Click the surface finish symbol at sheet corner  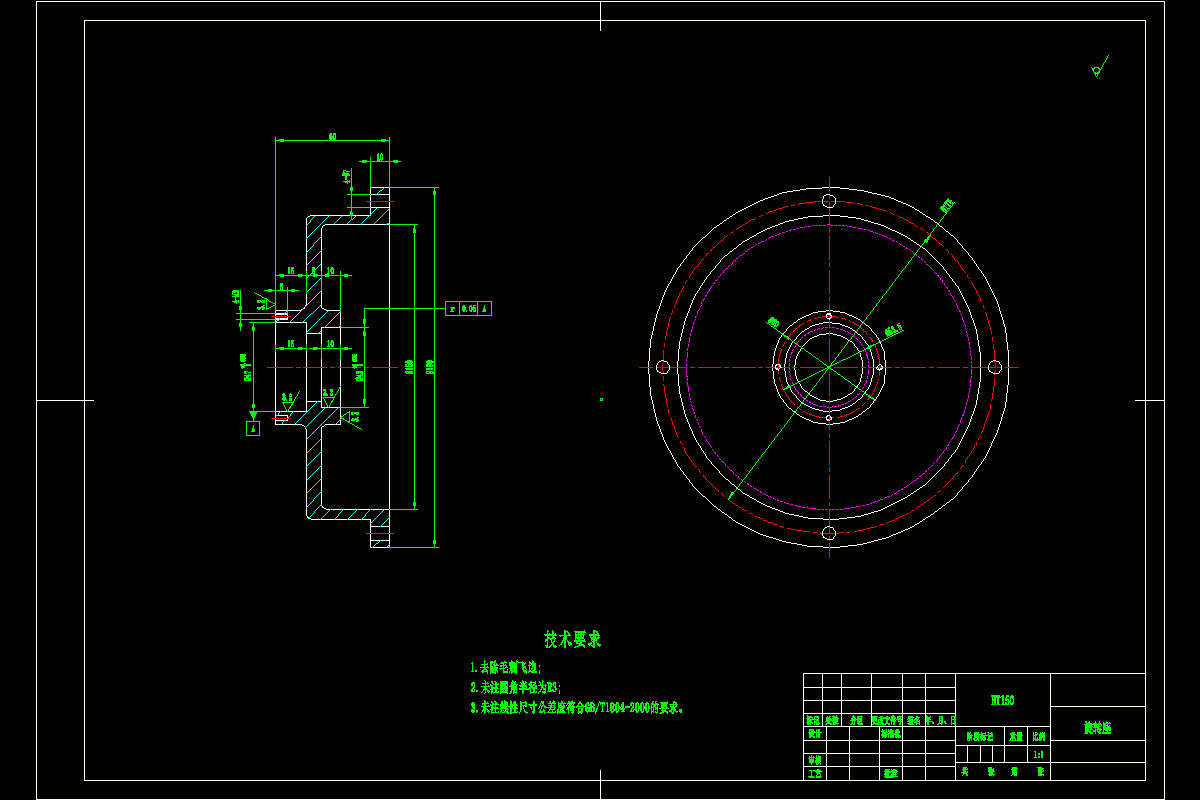[x=1098, y=68]
